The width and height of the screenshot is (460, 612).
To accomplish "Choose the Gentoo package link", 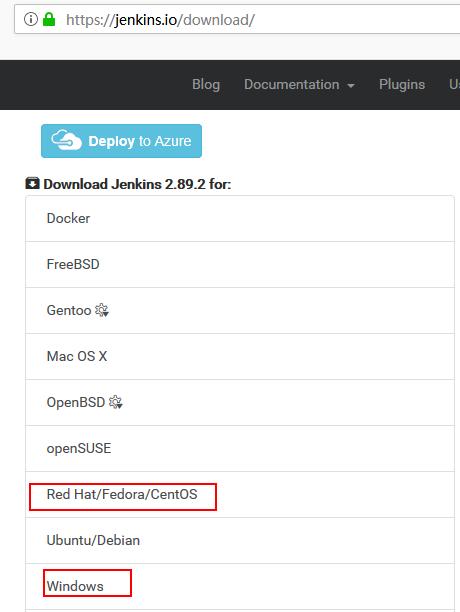I will 240,310.
